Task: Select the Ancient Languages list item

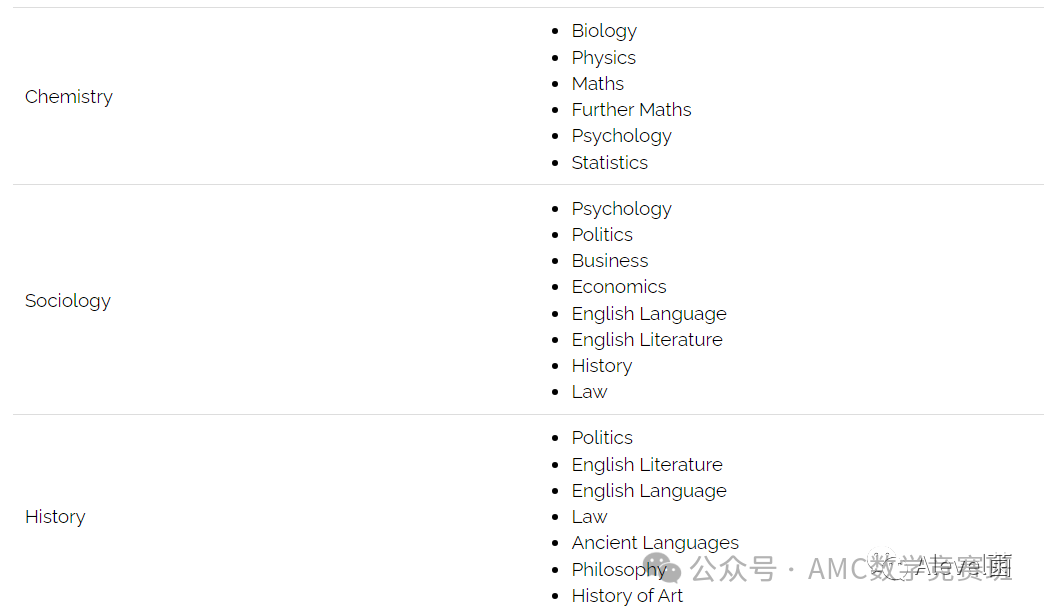Action: 654,543
